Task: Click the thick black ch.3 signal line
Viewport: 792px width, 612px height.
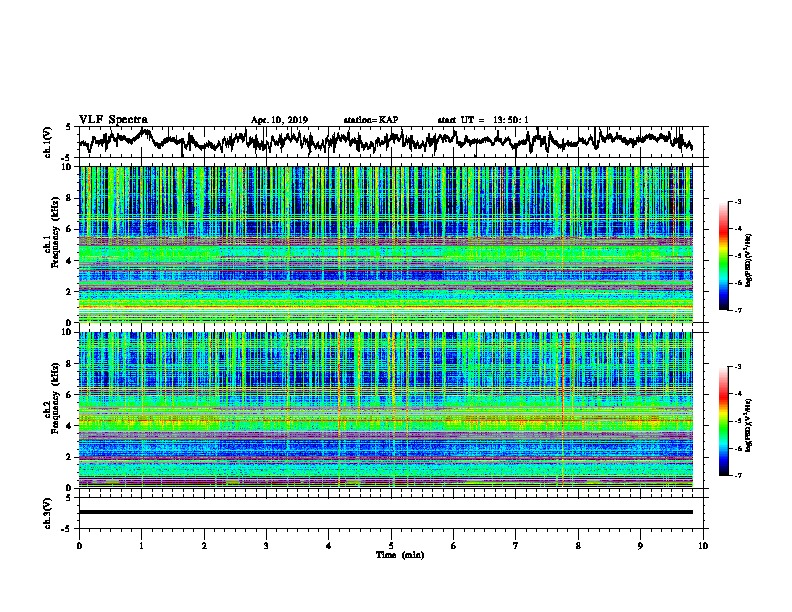Action: (385, 512)
